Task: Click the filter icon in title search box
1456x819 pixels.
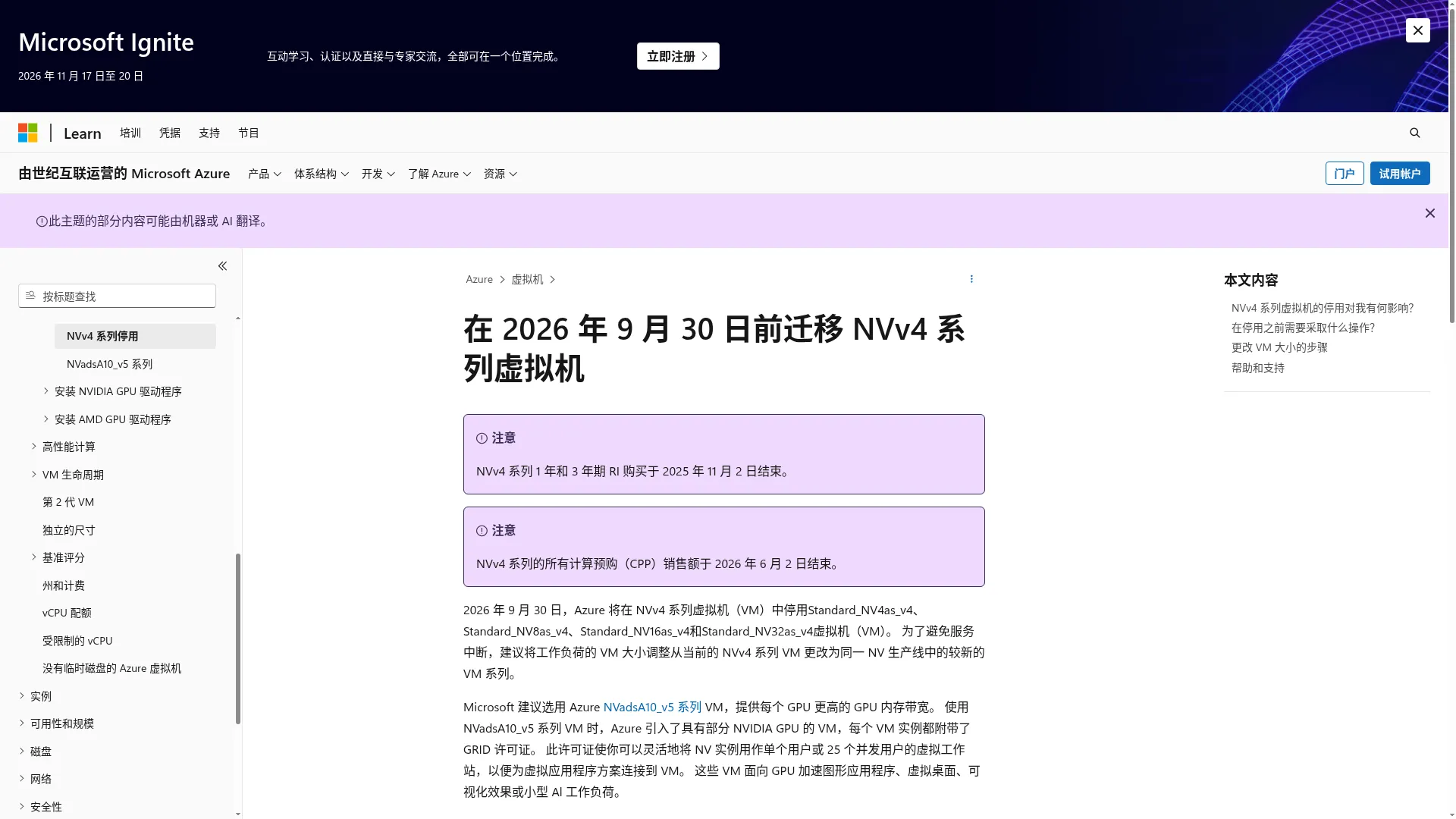Action: tap(30, 296)
